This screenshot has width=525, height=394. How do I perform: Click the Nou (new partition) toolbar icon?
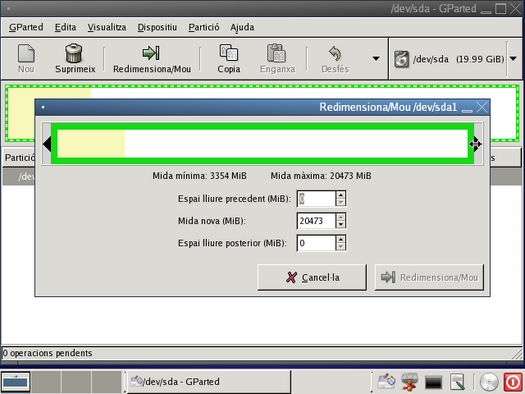point(26,54)
